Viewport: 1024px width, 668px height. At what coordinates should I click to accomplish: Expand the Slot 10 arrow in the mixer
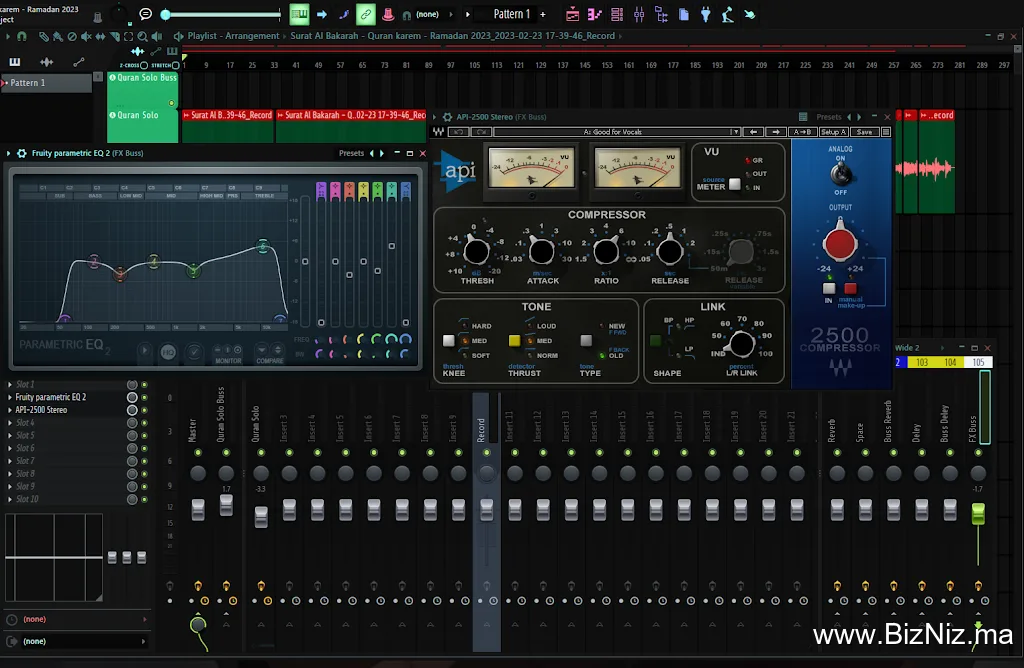(10, 499)
